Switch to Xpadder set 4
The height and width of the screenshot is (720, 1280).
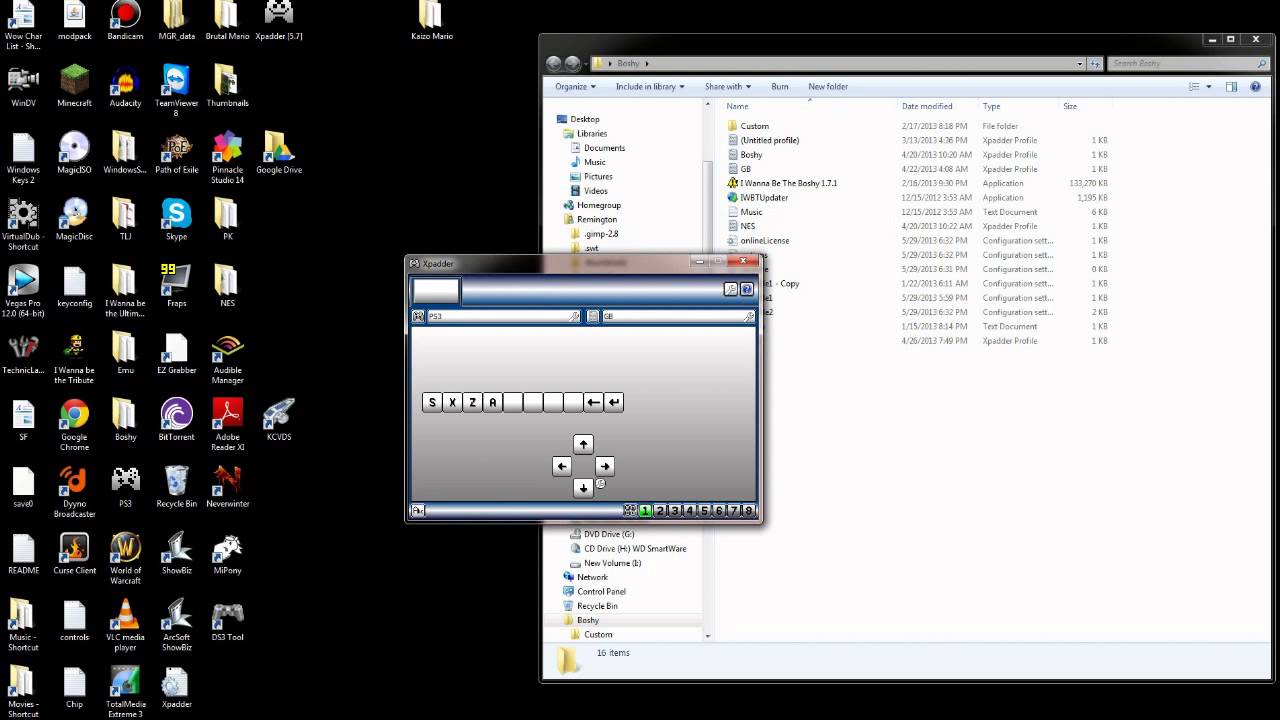(x=689, y=510)
